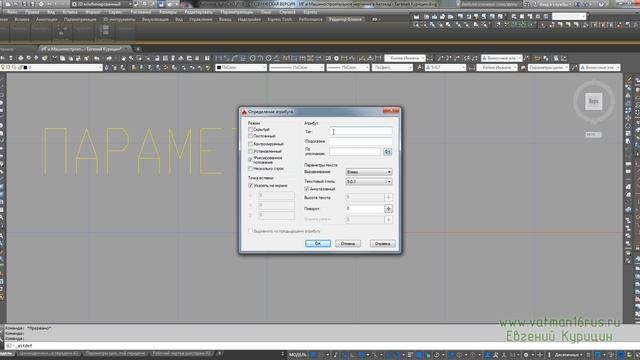Uncheck Фиксированное положение (Lock position)
Image resolution: width=640 pixels, height=360 pixels.
[x=251, y=160]
